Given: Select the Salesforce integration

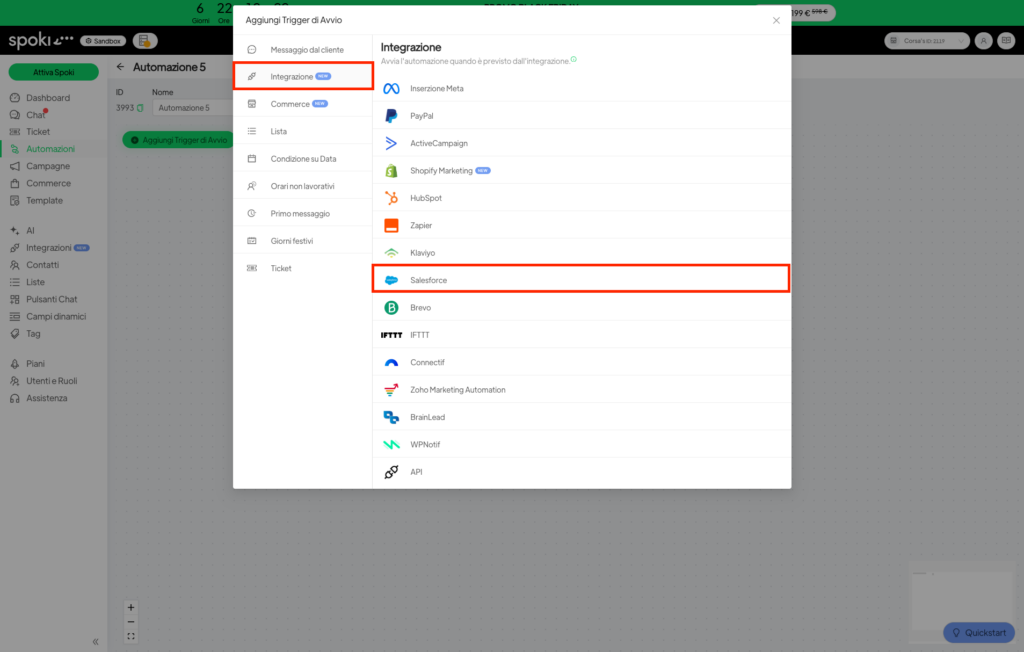Looking at the screenshot, I should (x=428, y=280).
